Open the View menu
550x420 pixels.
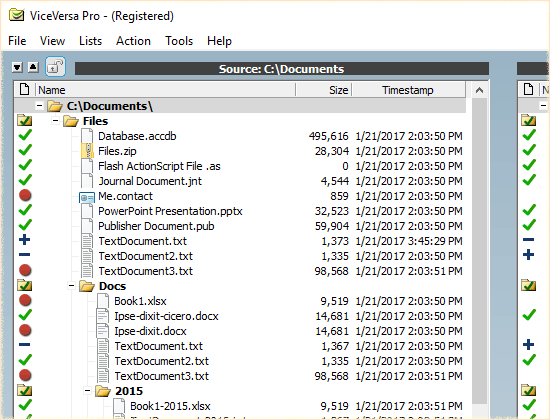coord(52,41)
